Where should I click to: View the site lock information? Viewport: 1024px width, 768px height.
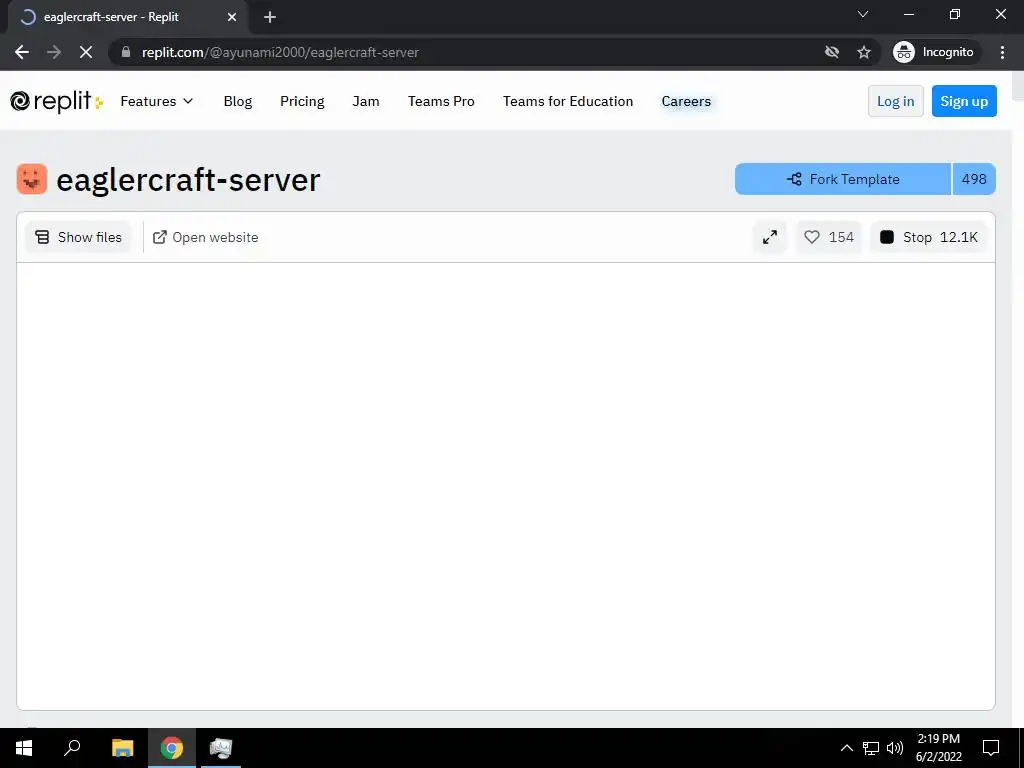pyautogui.click(x=126, y=52)
